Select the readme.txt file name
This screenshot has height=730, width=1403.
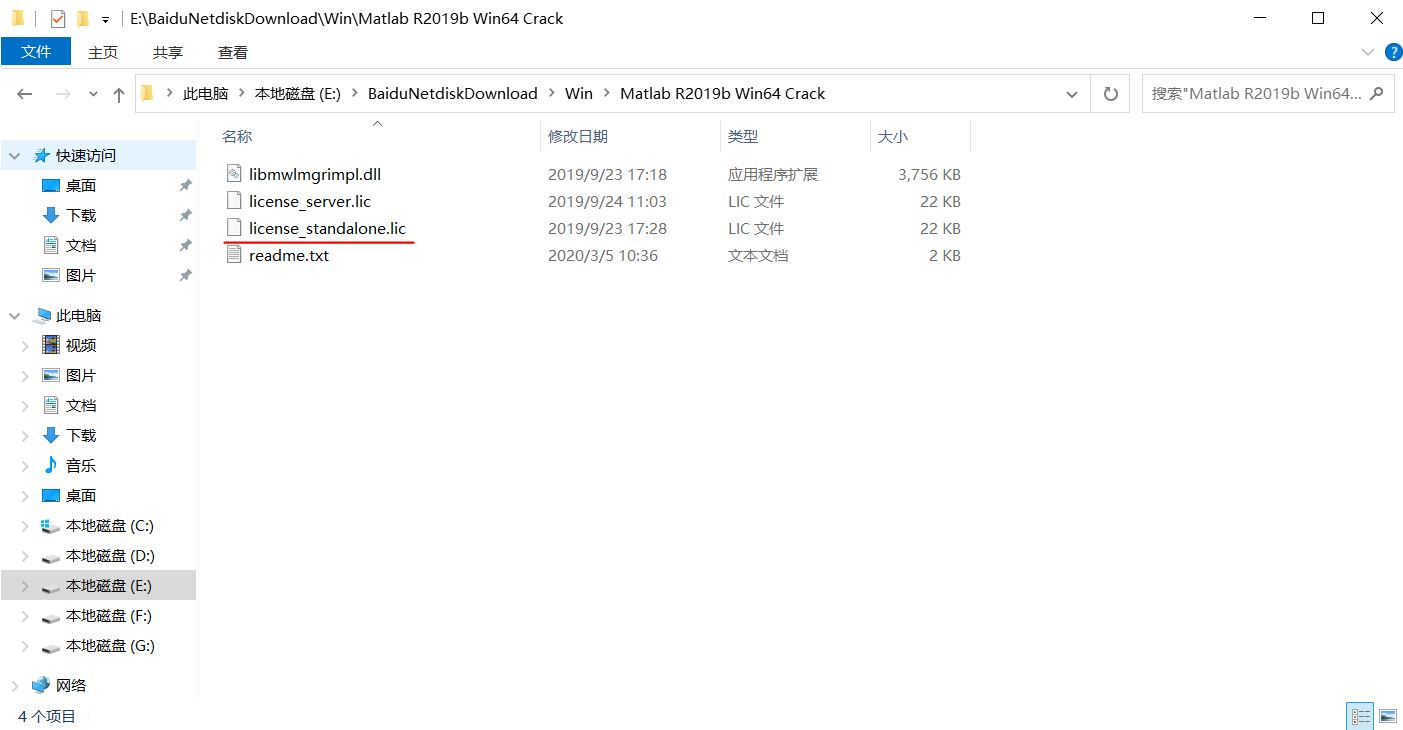pyautogui.click(x=289, y=255)
